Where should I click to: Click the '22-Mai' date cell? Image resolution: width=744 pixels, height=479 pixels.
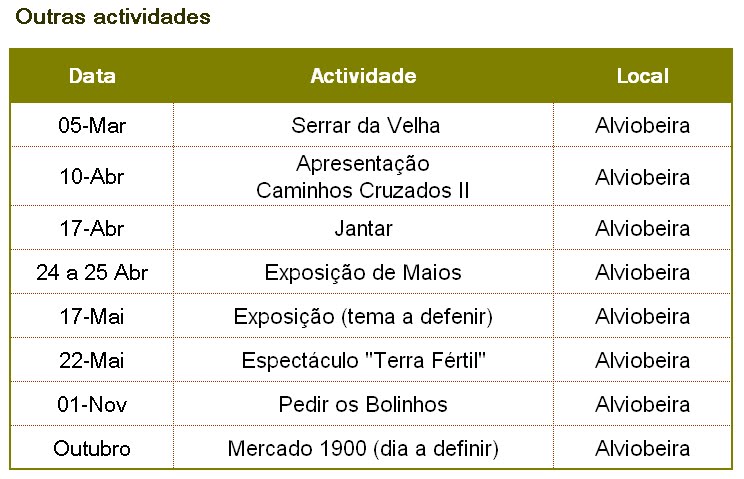[x=92, y=360]
